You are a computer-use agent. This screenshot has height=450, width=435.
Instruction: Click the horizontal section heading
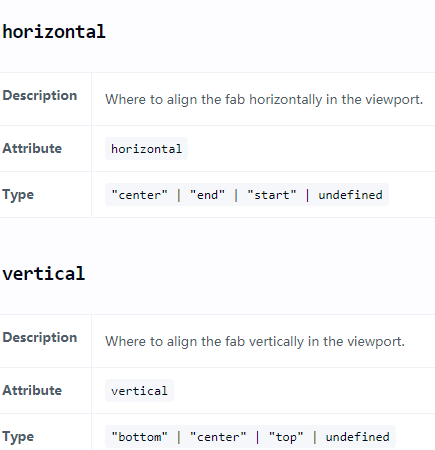(x=54, y=32)
